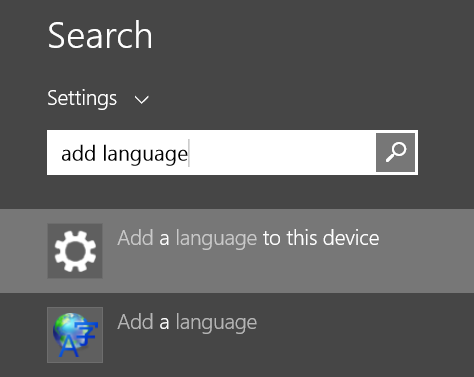Click the magnifying glass search button
Image resolution: width=474 pixels, height=377 pixels.
tap(395, 153)
